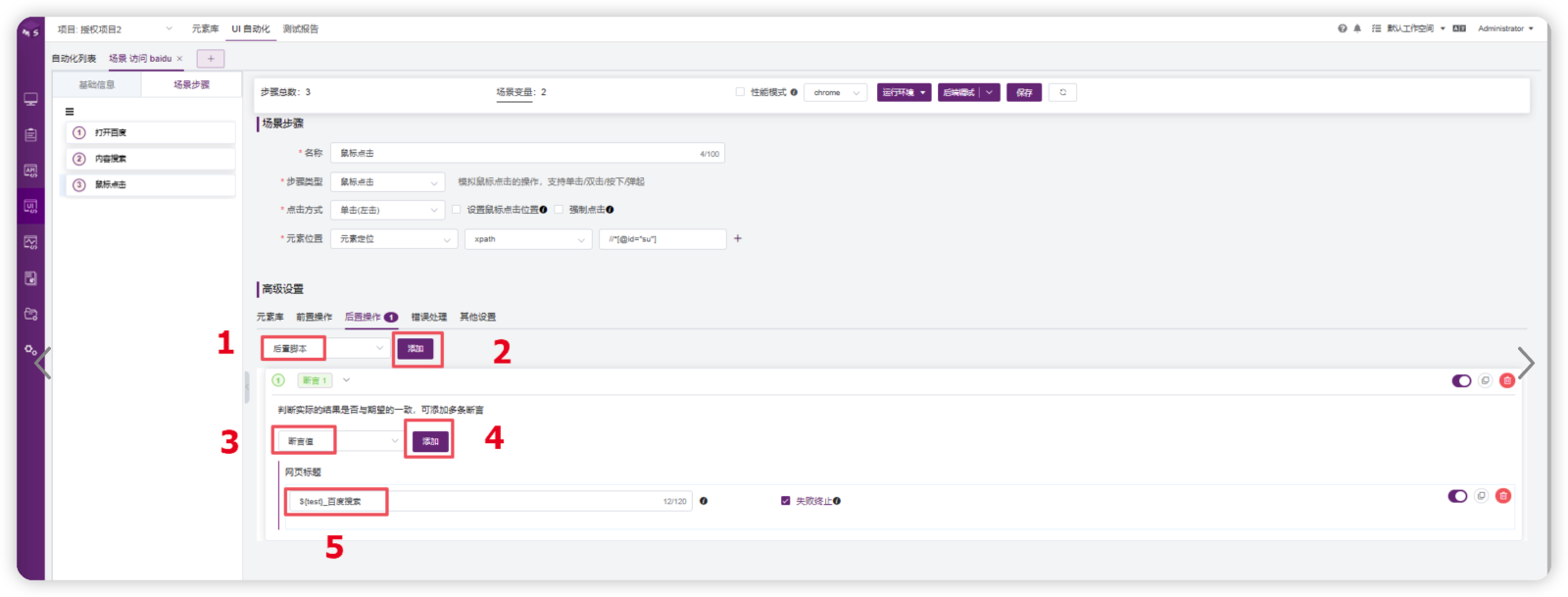Click 添加 next to 后置脚本
Image resolution: width=1568 pixels, height=597 pixels.
click(x=416, y=349)
